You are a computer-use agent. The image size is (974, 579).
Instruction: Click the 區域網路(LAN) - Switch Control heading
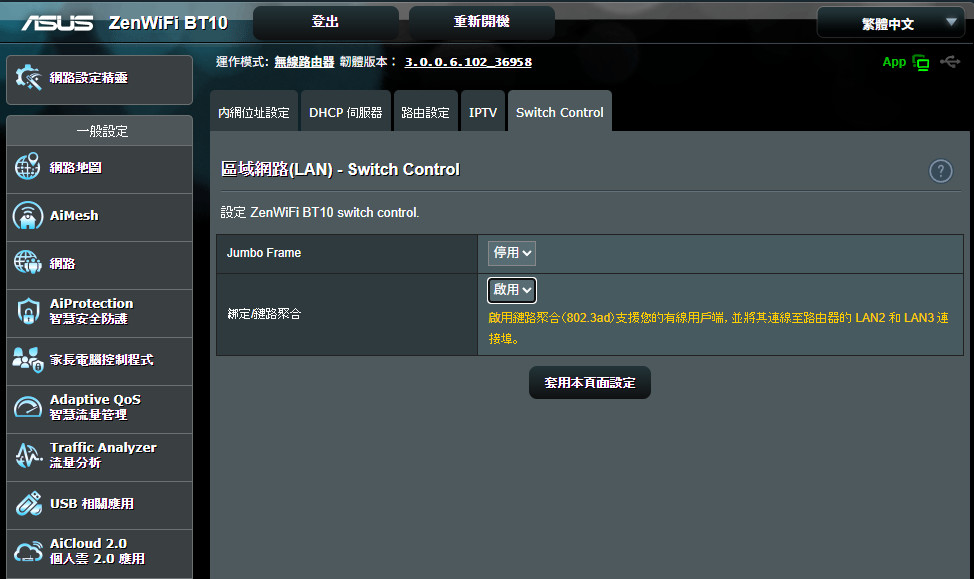pyautogui.click(x=340, y=169)
